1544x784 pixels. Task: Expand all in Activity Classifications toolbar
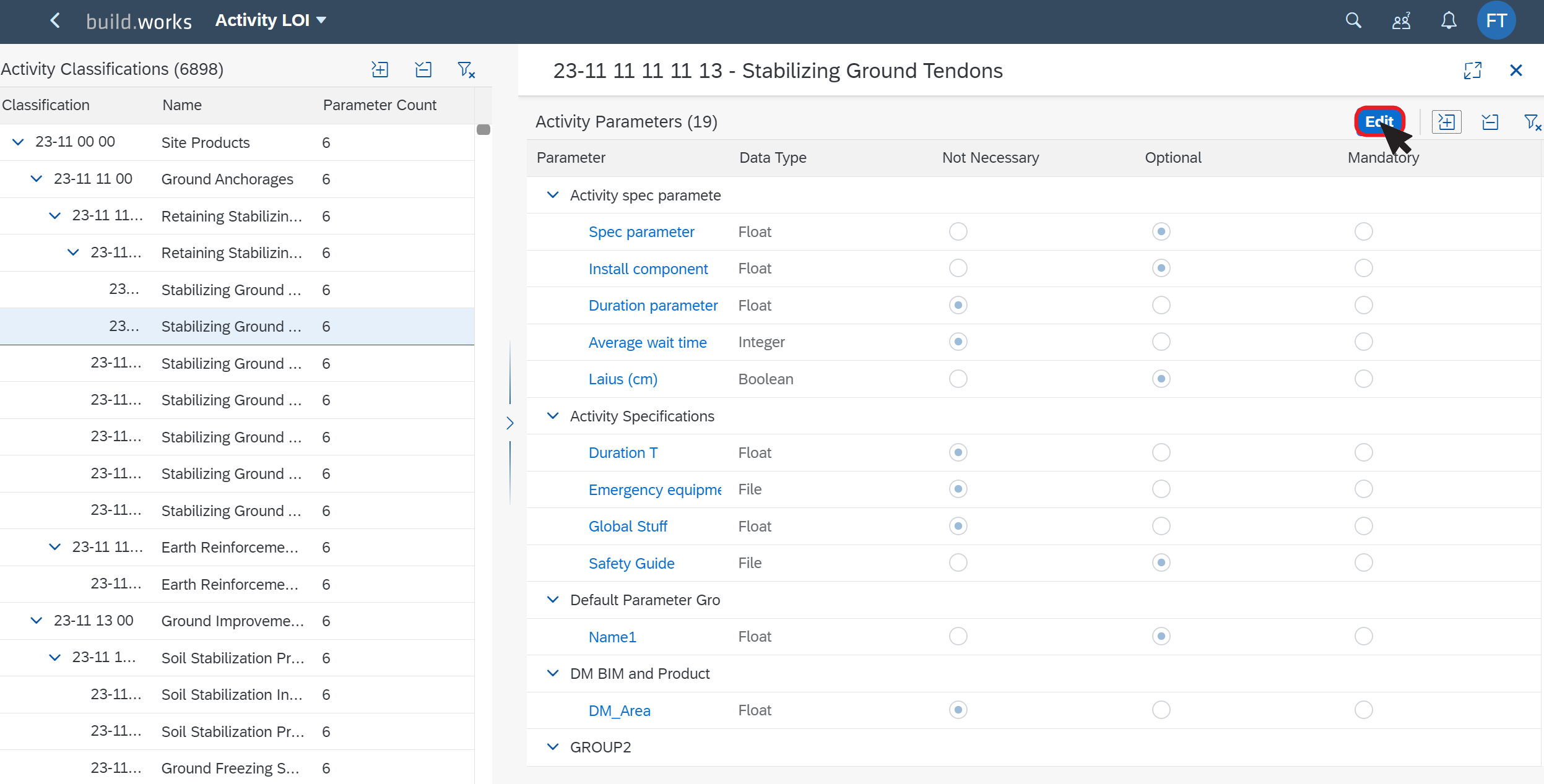(379, 69)
